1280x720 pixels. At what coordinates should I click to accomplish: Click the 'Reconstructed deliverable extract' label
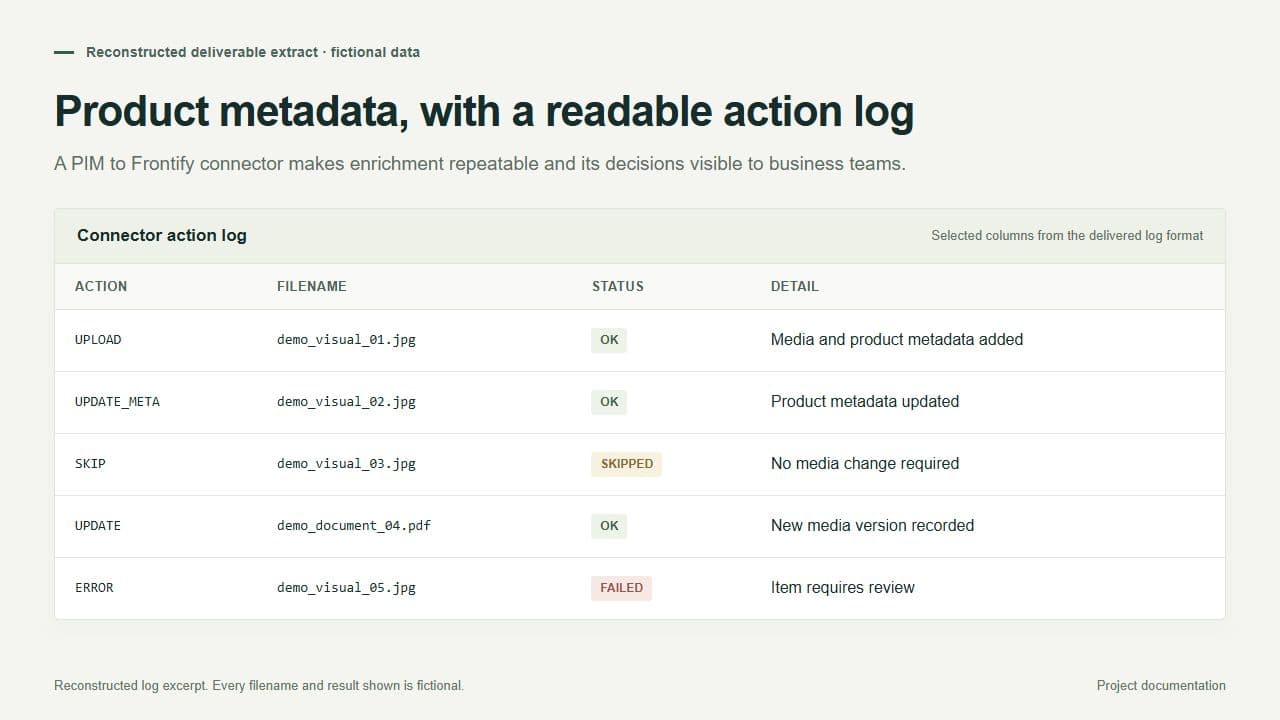pos(253,52)
